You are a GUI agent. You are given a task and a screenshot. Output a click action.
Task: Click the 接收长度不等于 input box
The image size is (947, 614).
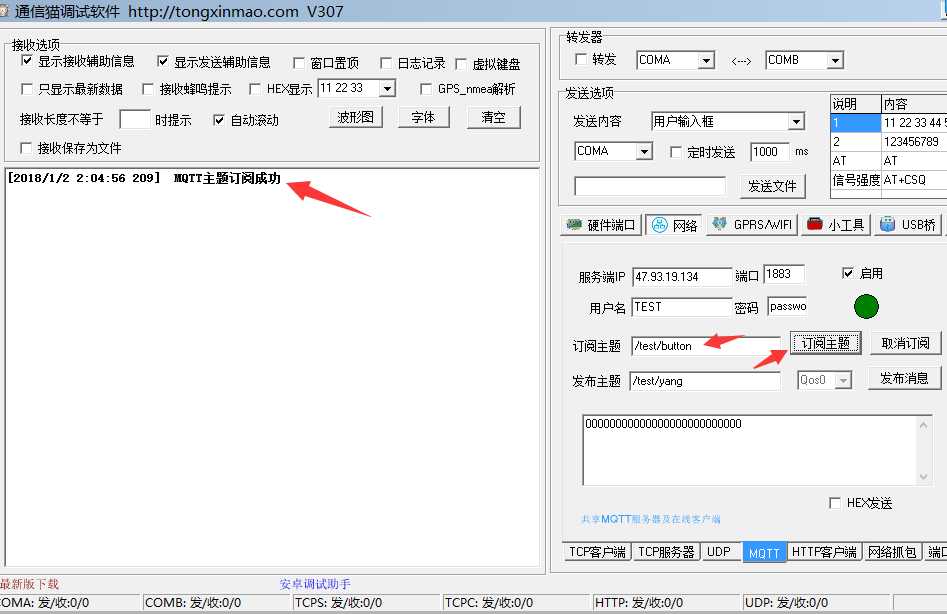pyautogui.click(x=135, y=119)
